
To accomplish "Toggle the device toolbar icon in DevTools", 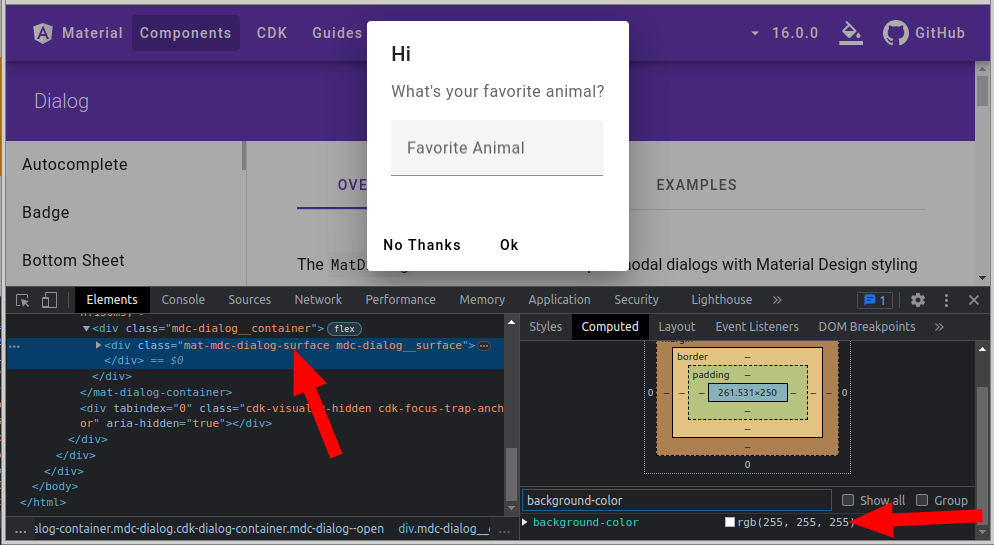I will [49, 300].
